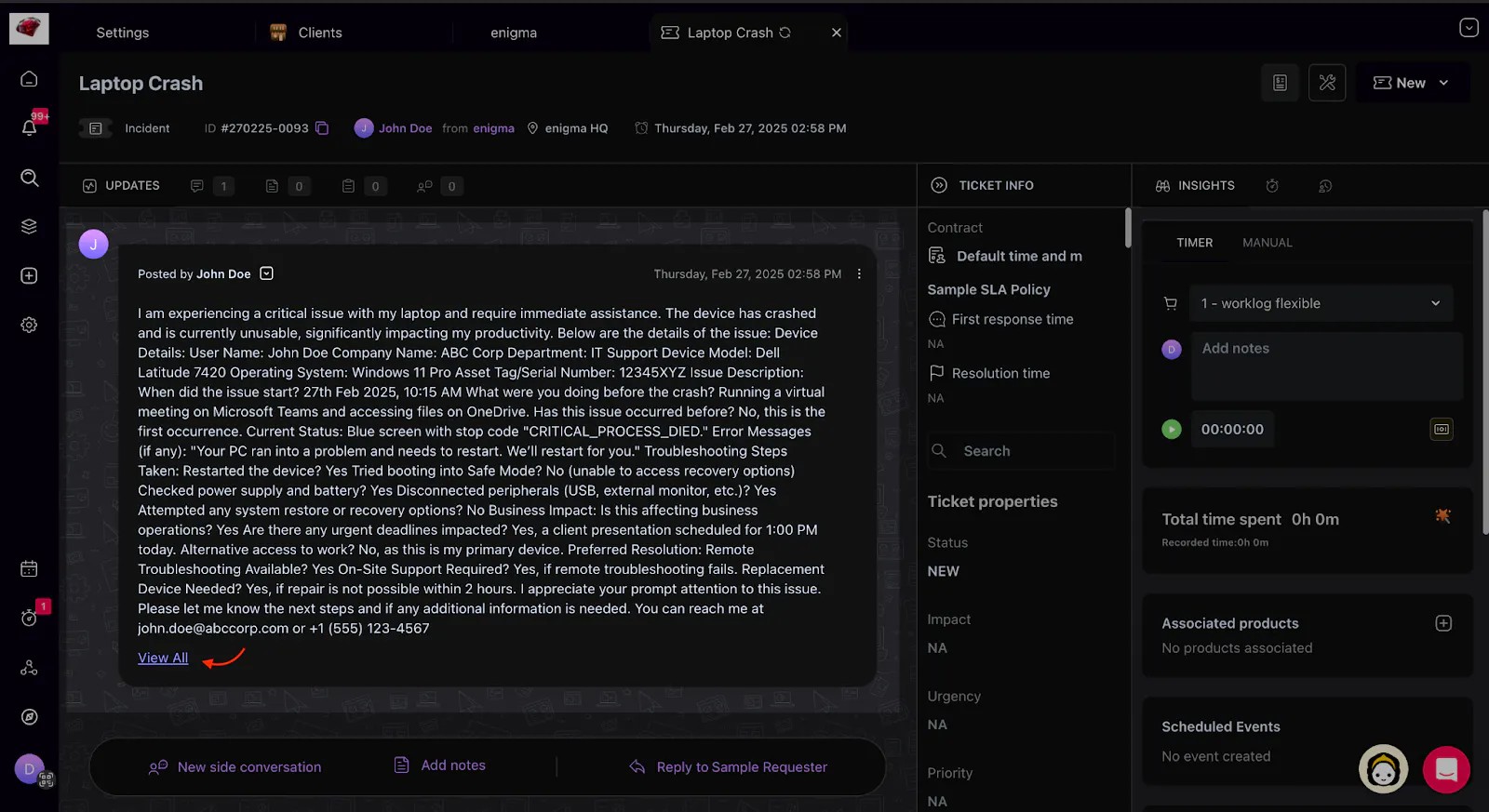Click the timer Add notes text area
Viewport: 1489px width, 812px height.
[x=1326, y=367]
